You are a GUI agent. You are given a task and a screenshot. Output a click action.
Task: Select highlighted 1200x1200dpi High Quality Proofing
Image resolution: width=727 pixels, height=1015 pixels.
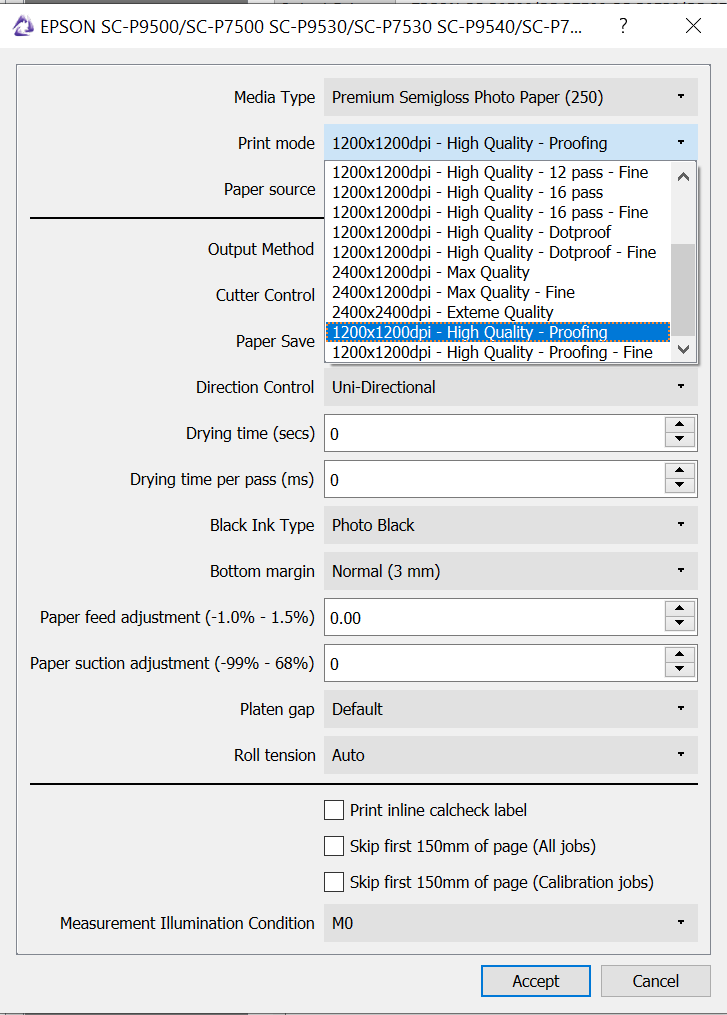click(x=497, y=332)
